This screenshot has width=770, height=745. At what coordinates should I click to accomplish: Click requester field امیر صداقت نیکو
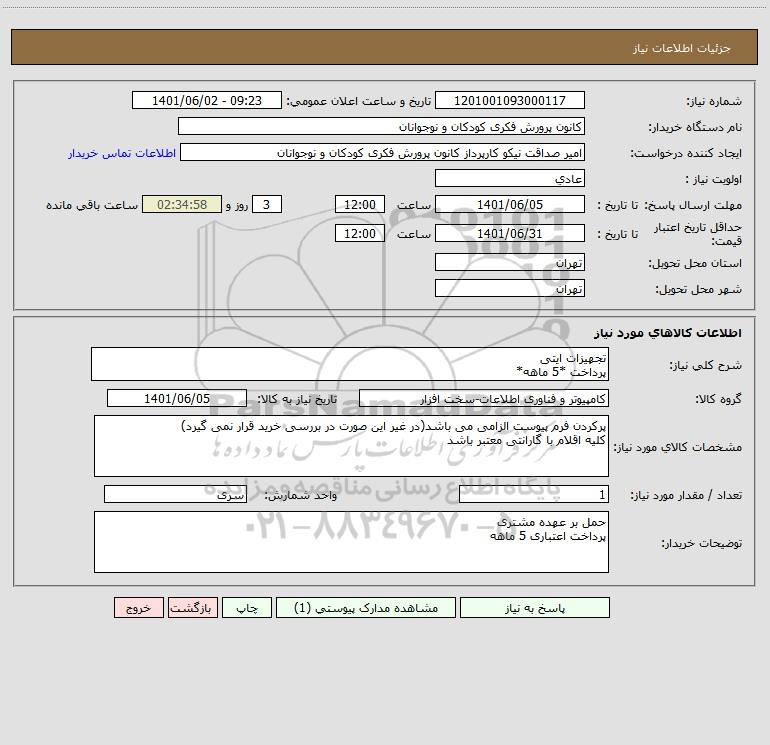(382, 152)
